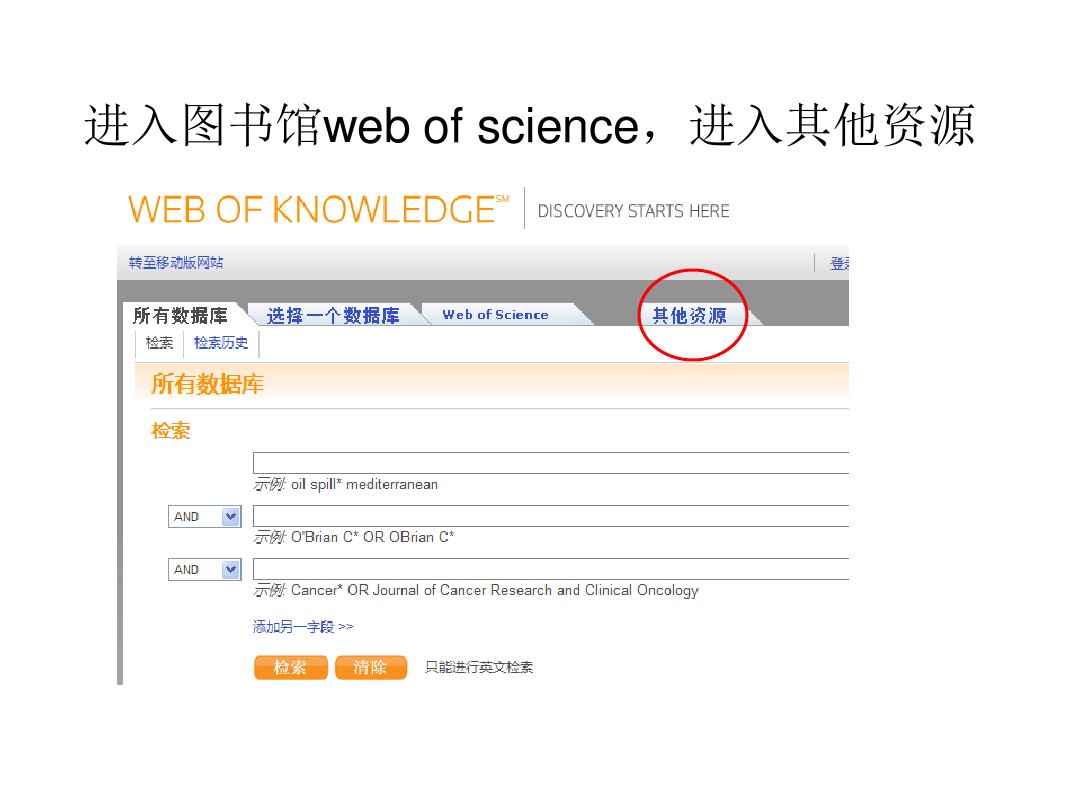Image resolution: width=1080 pixels, height=810 pixels.
Task: Follow the 转至移动版网站 link
Action: coord(176,262)
